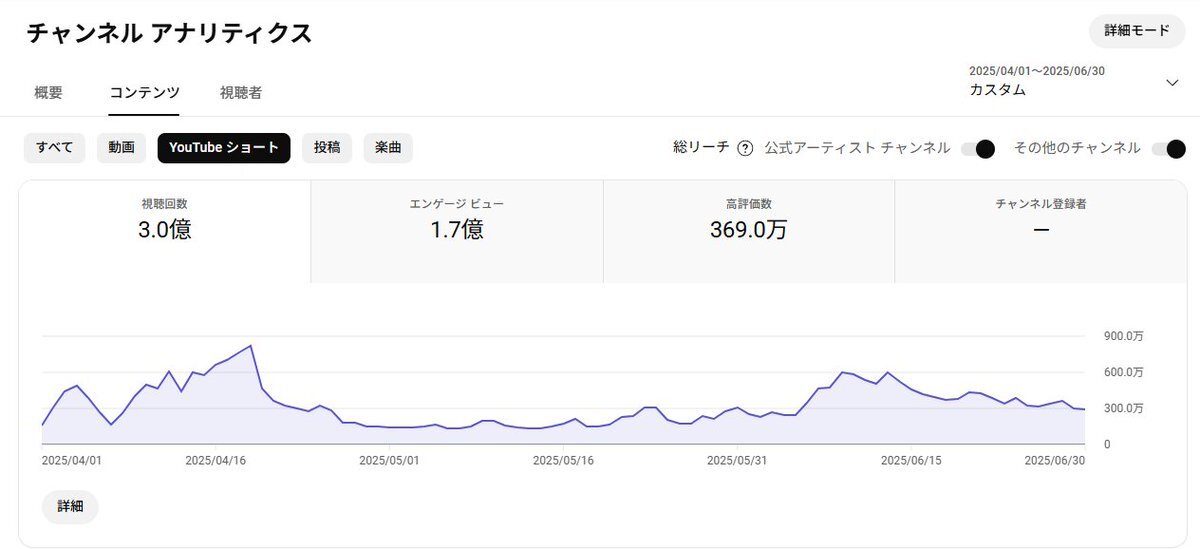This screenshot has width=1200, height=549.
Task: Select the エンゲージ ビュー 1.7億 metric card
Action: (457, 232)
